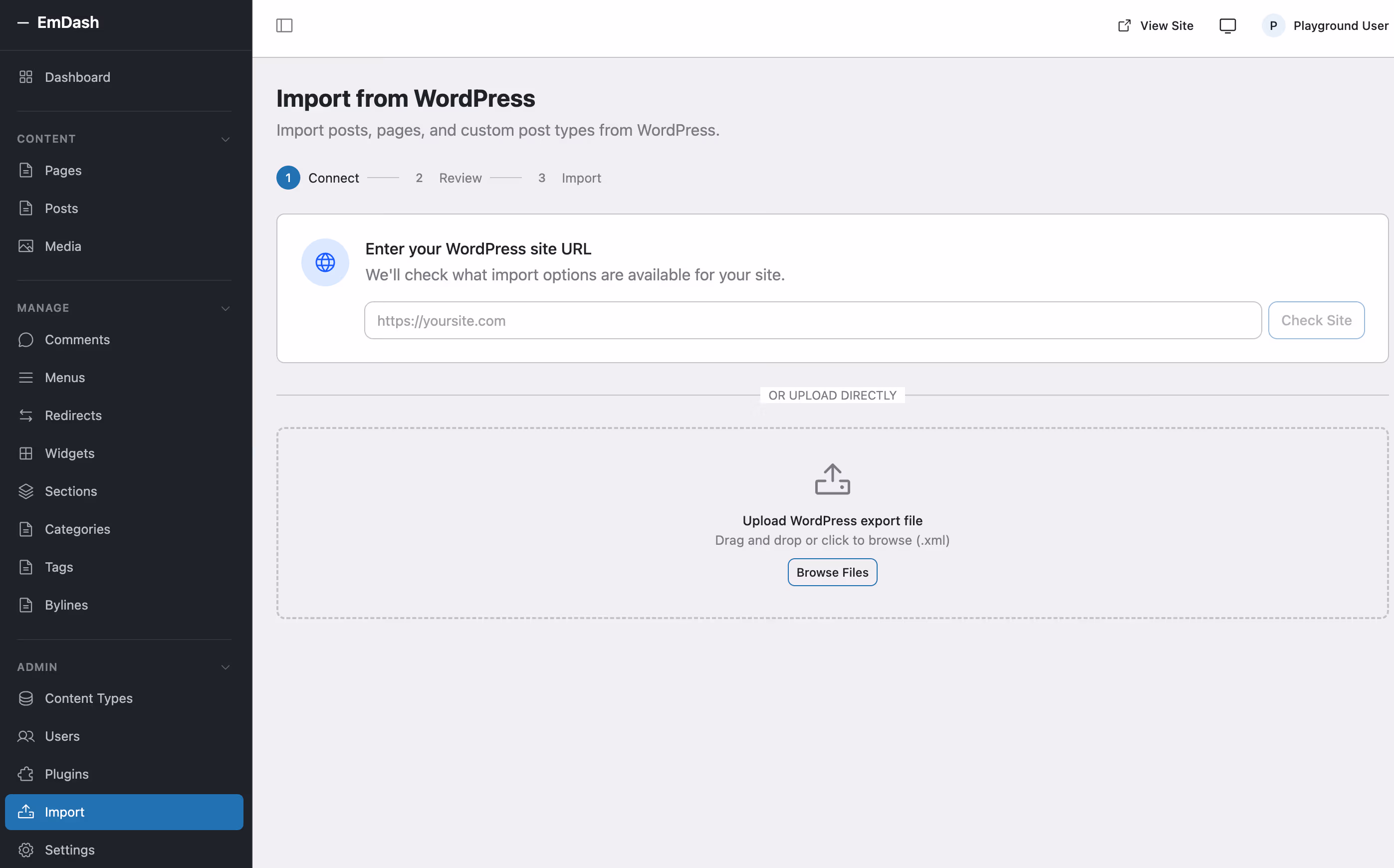1394x868 pixels.
Task: Click the upload tray icon in drop zone
Action: click(x=833, y=479)
